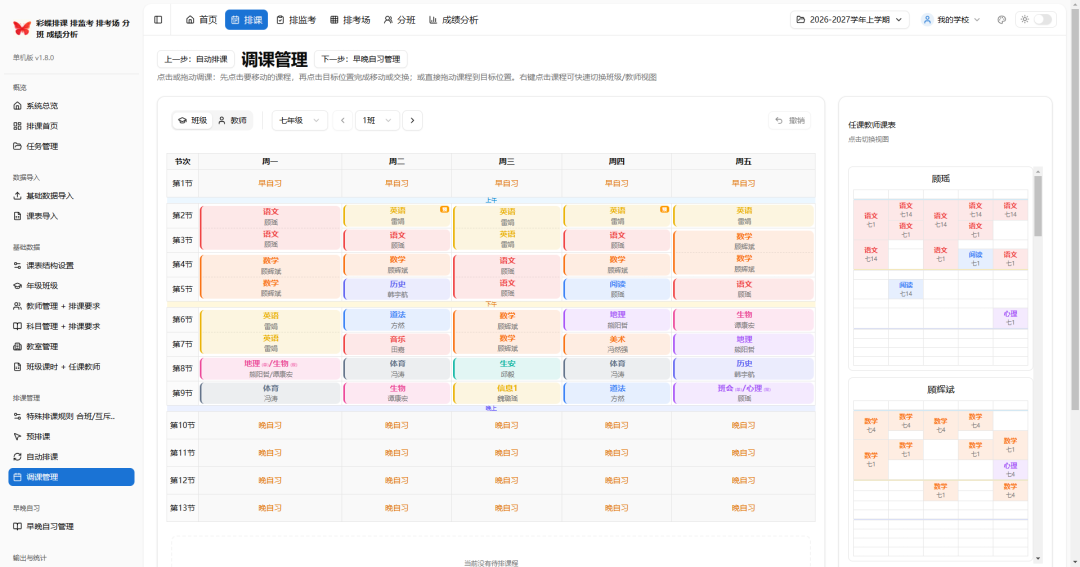Select Friday period 9 班会/心理 lesson
Screen dimensions: 1080x567
coord(744,393)
